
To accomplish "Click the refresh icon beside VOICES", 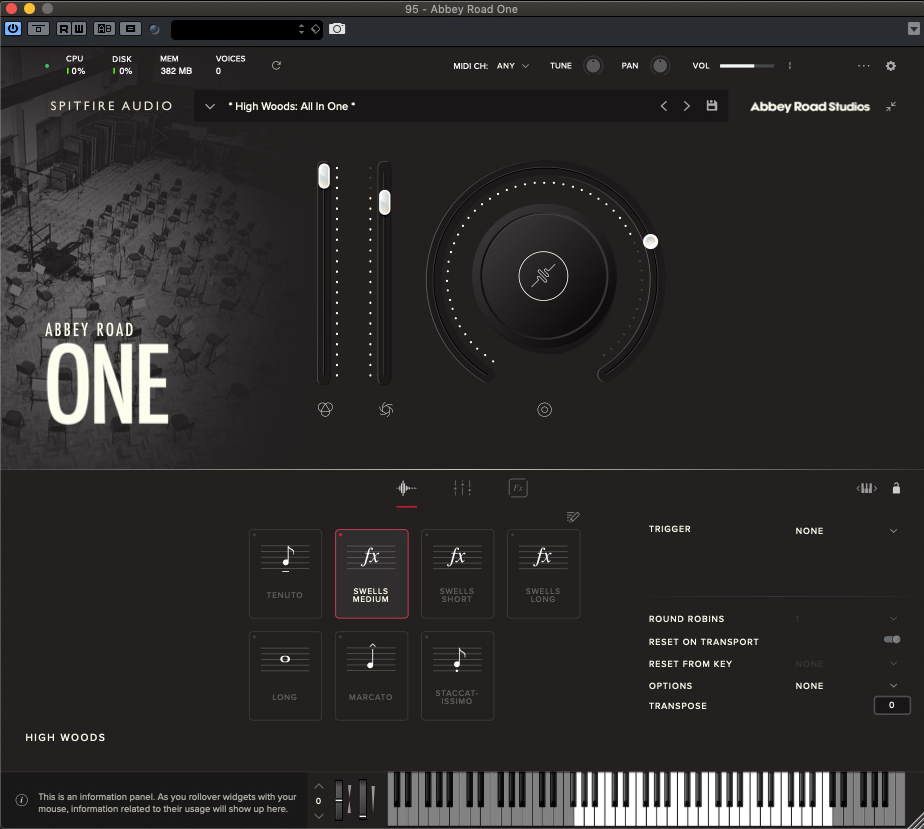I will (x=277, y=66).
